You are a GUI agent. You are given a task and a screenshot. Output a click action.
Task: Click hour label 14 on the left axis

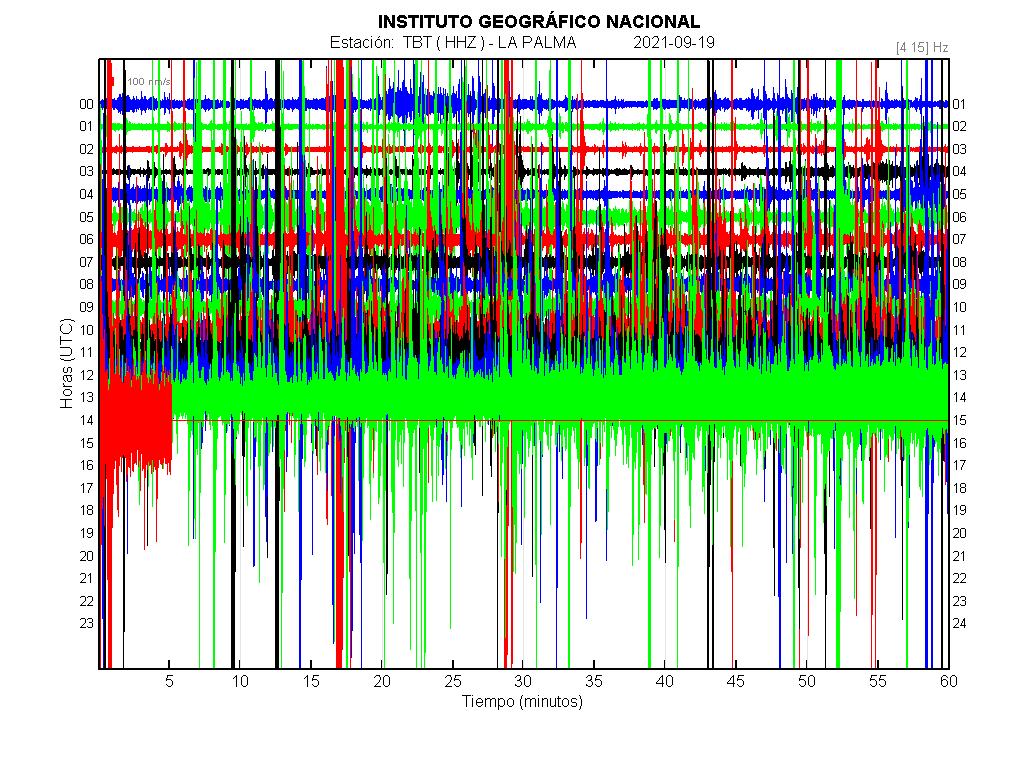pos(86,420)
